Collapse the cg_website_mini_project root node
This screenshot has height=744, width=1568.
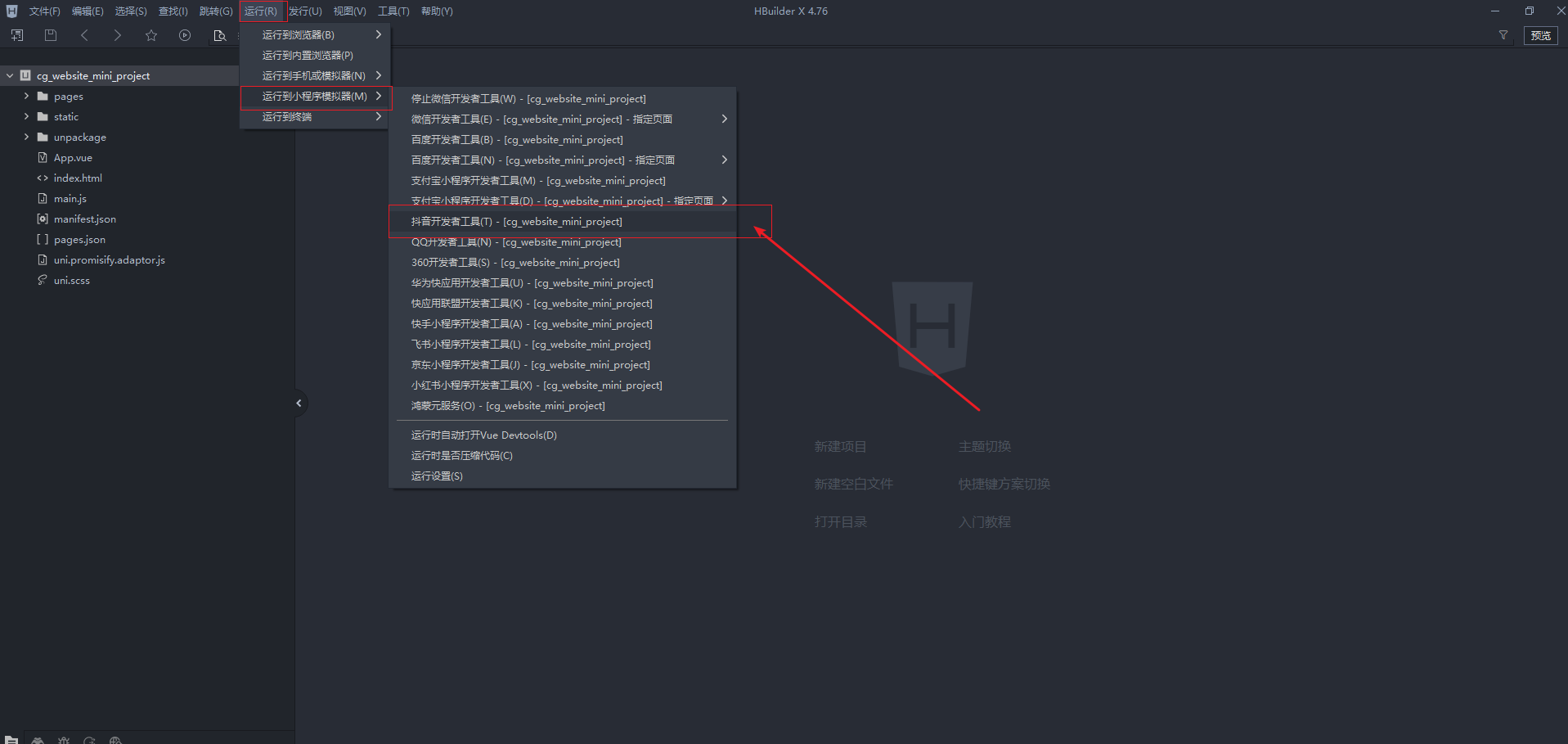pyautogui.click(x=10, y=75)
